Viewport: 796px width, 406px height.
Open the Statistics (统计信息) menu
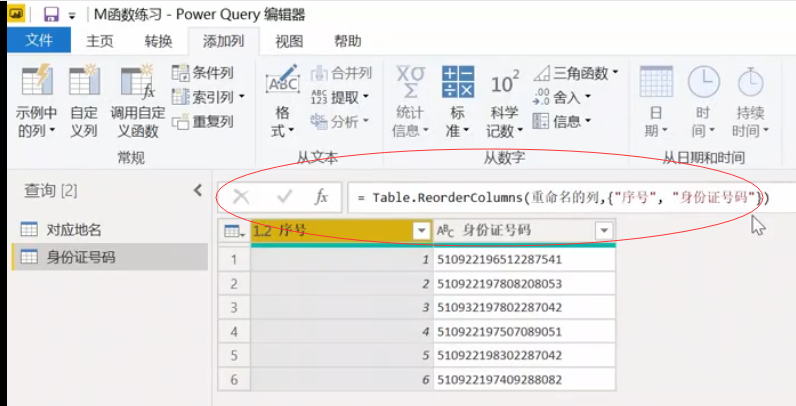(x=410, y=102)
